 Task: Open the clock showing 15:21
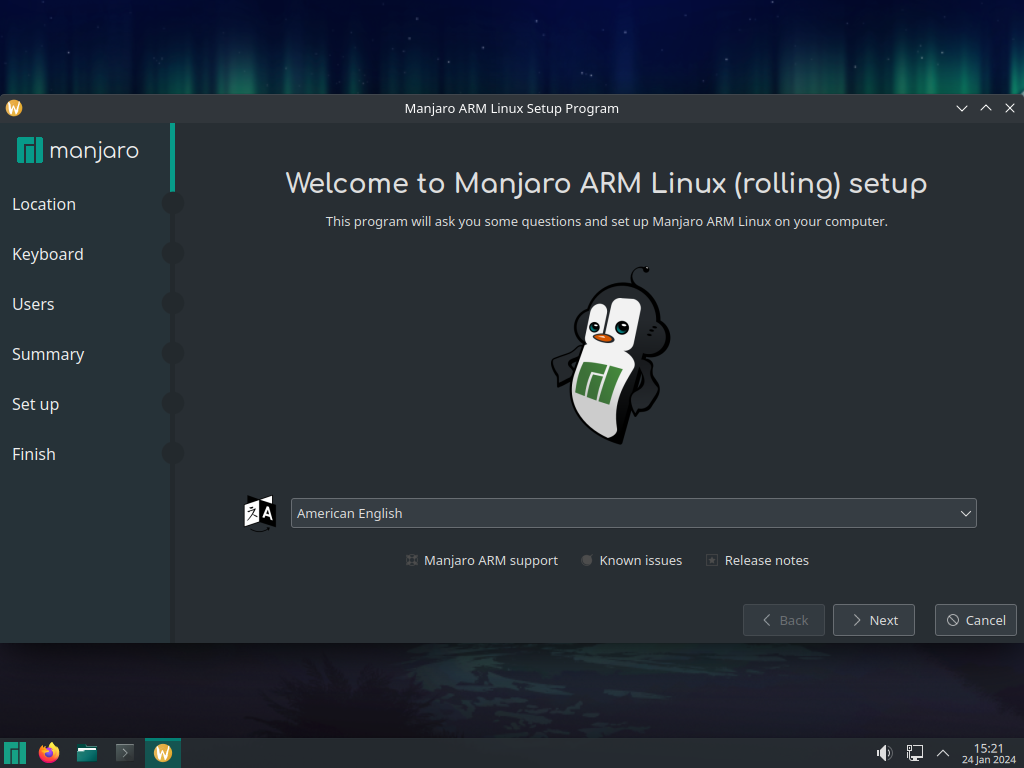(x=988, y=753)
